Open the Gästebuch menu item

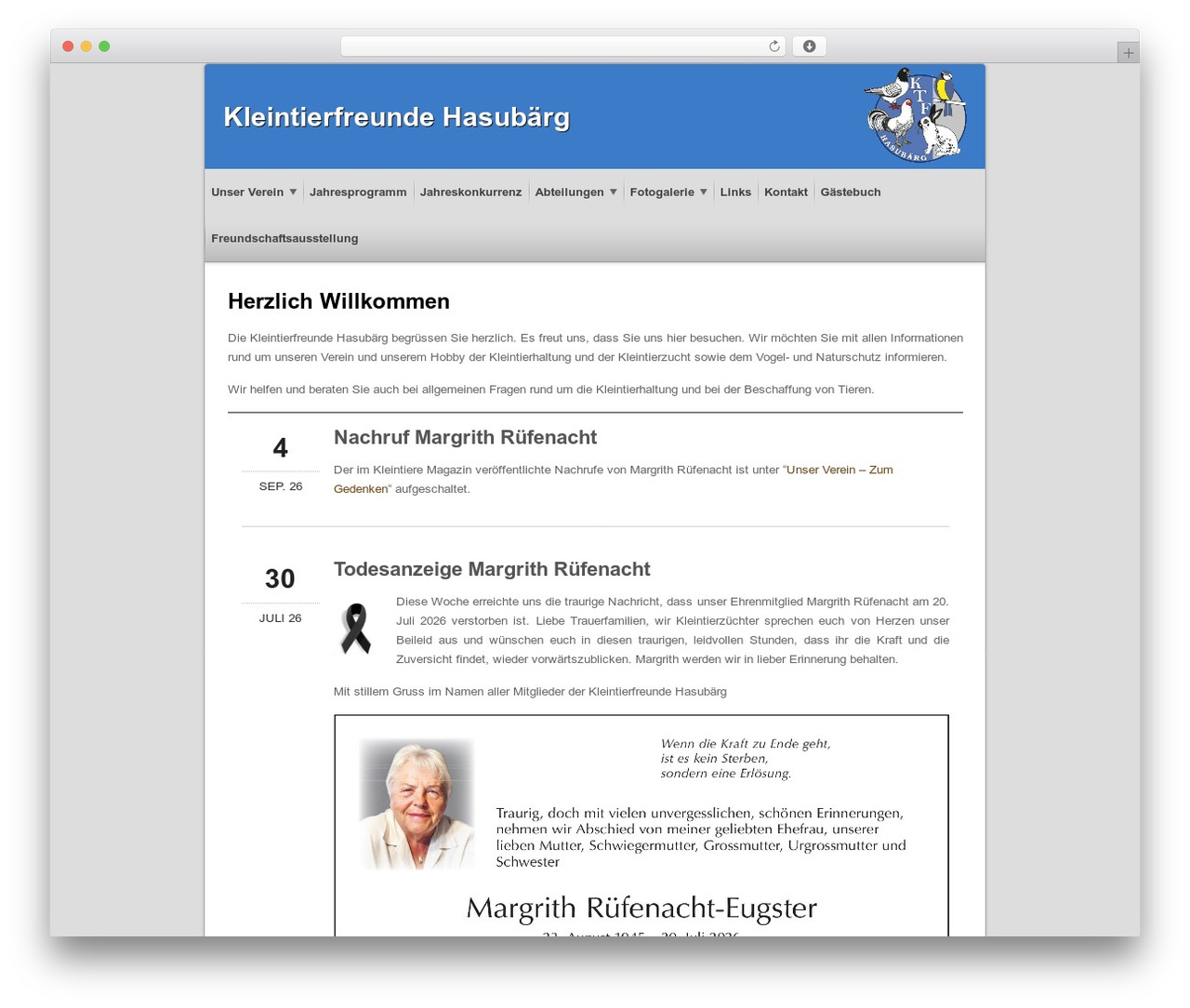[851, 192]
